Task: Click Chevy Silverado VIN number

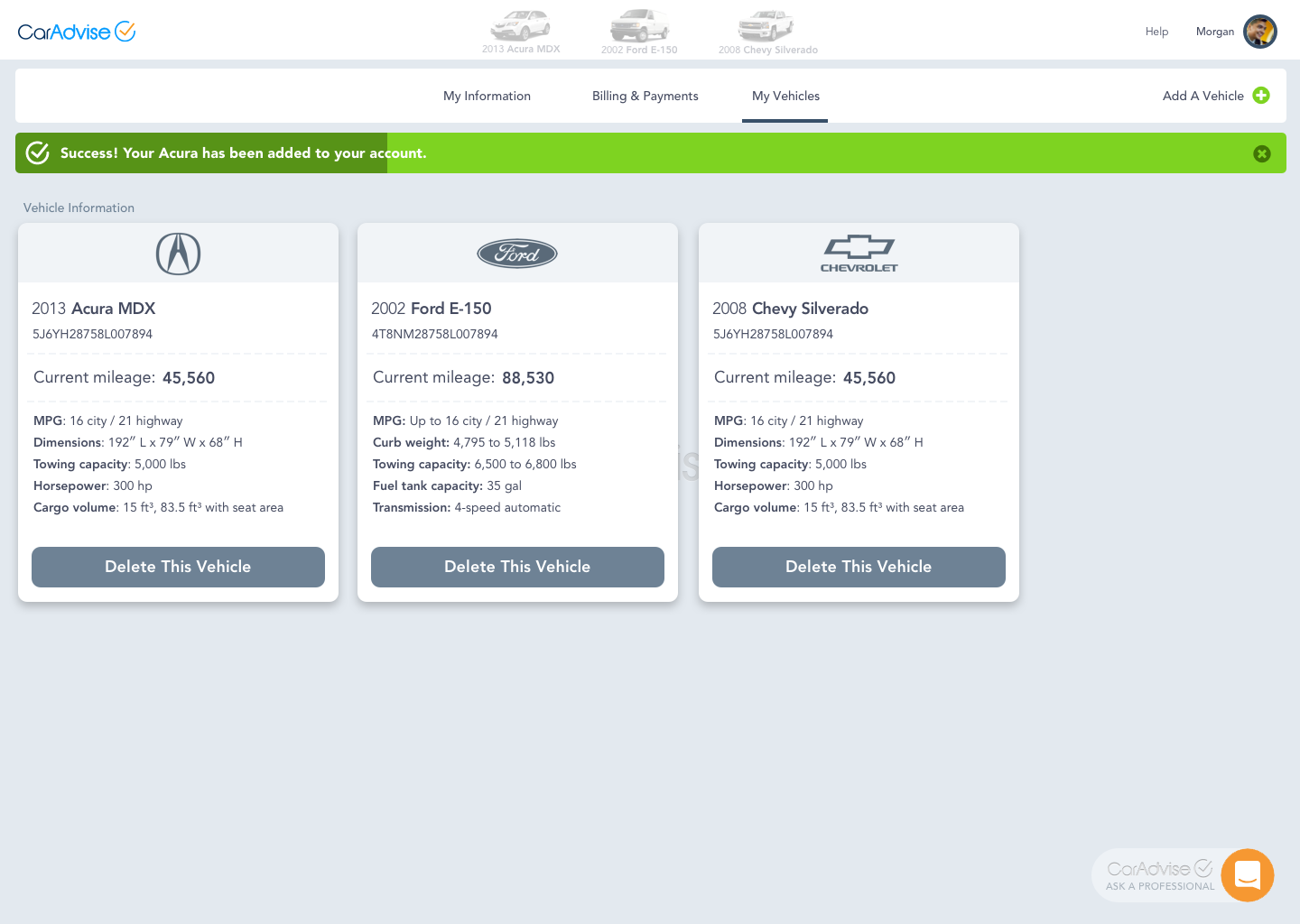Action: [773, 334]
